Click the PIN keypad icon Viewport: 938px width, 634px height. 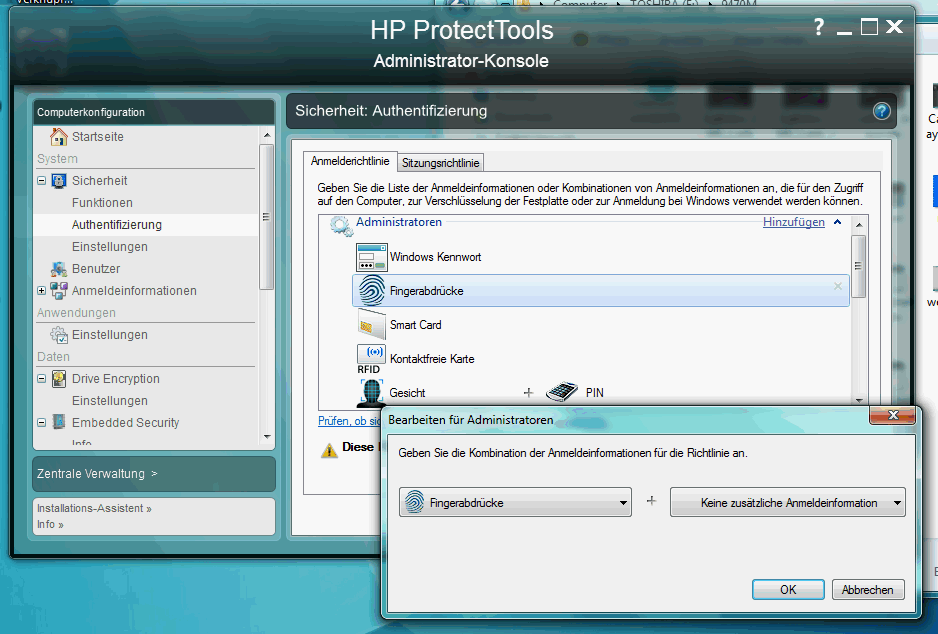pyautogui.click(x=562, y=392)
